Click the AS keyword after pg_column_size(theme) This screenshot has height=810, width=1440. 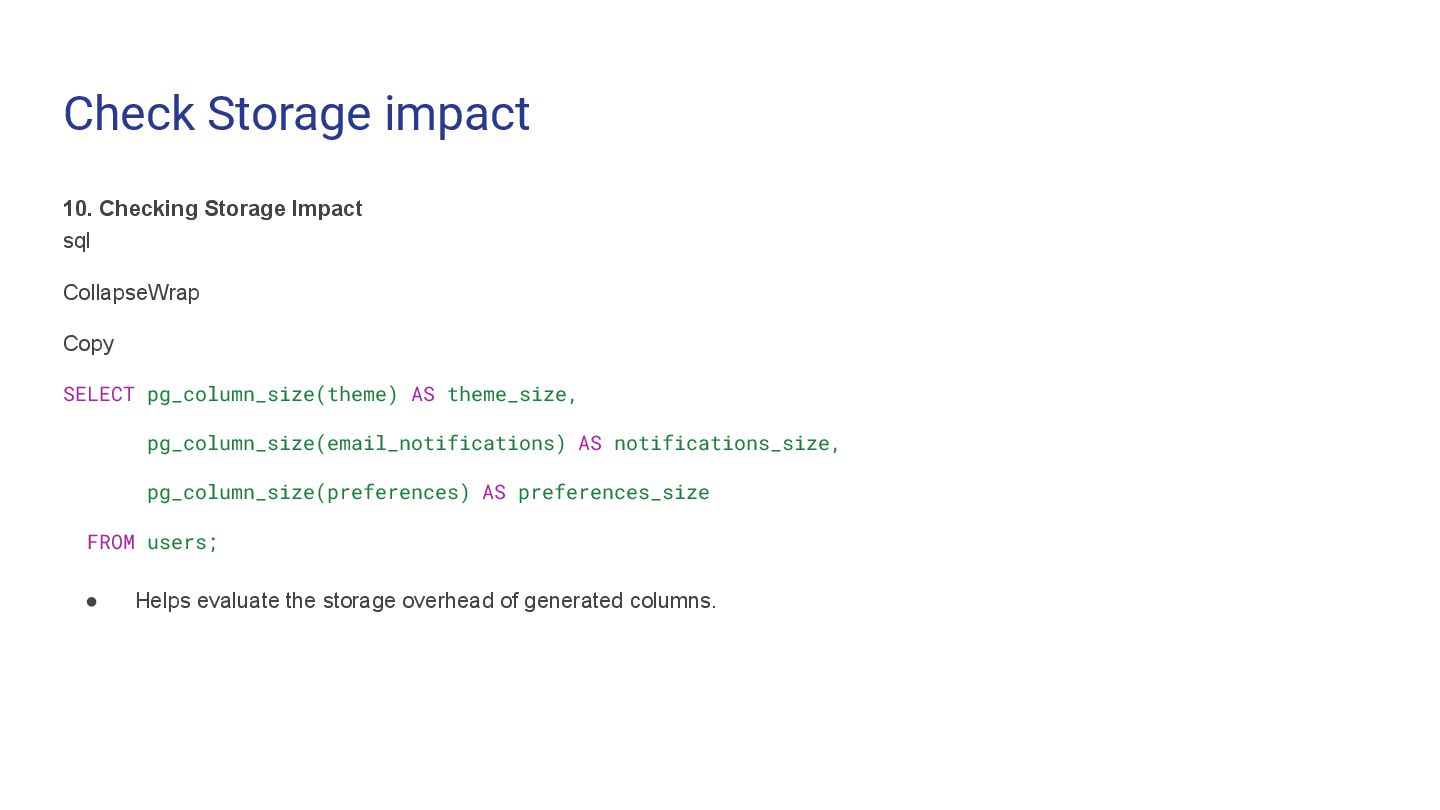click(423, 394)
